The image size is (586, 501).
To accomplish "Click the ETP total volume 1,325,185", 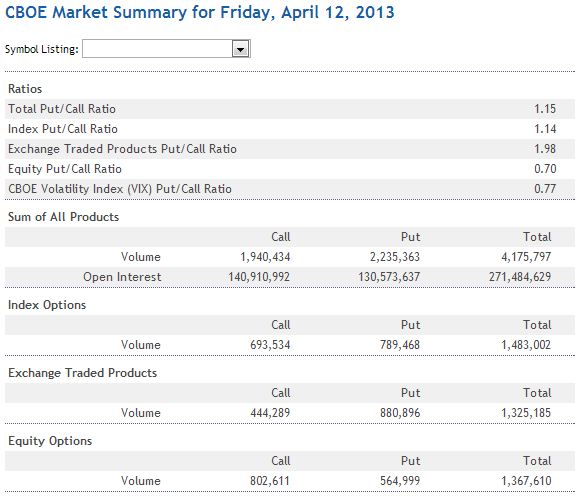I will [x=526, y=413].
